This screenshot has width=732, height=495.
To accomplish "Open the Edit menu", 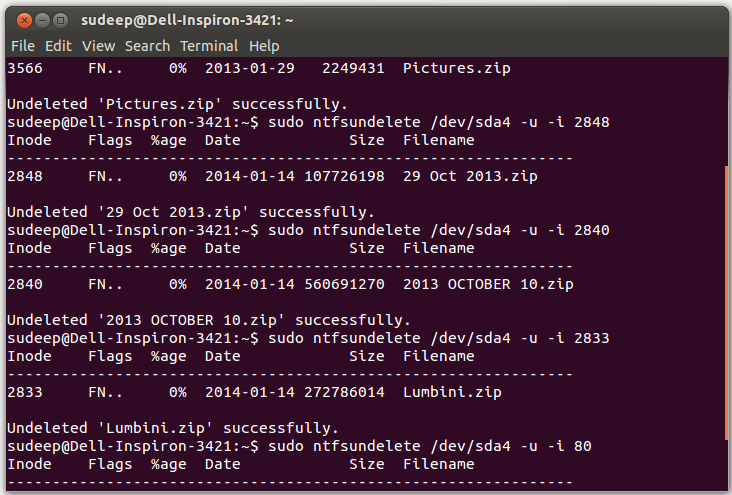I will coord(58,46).
